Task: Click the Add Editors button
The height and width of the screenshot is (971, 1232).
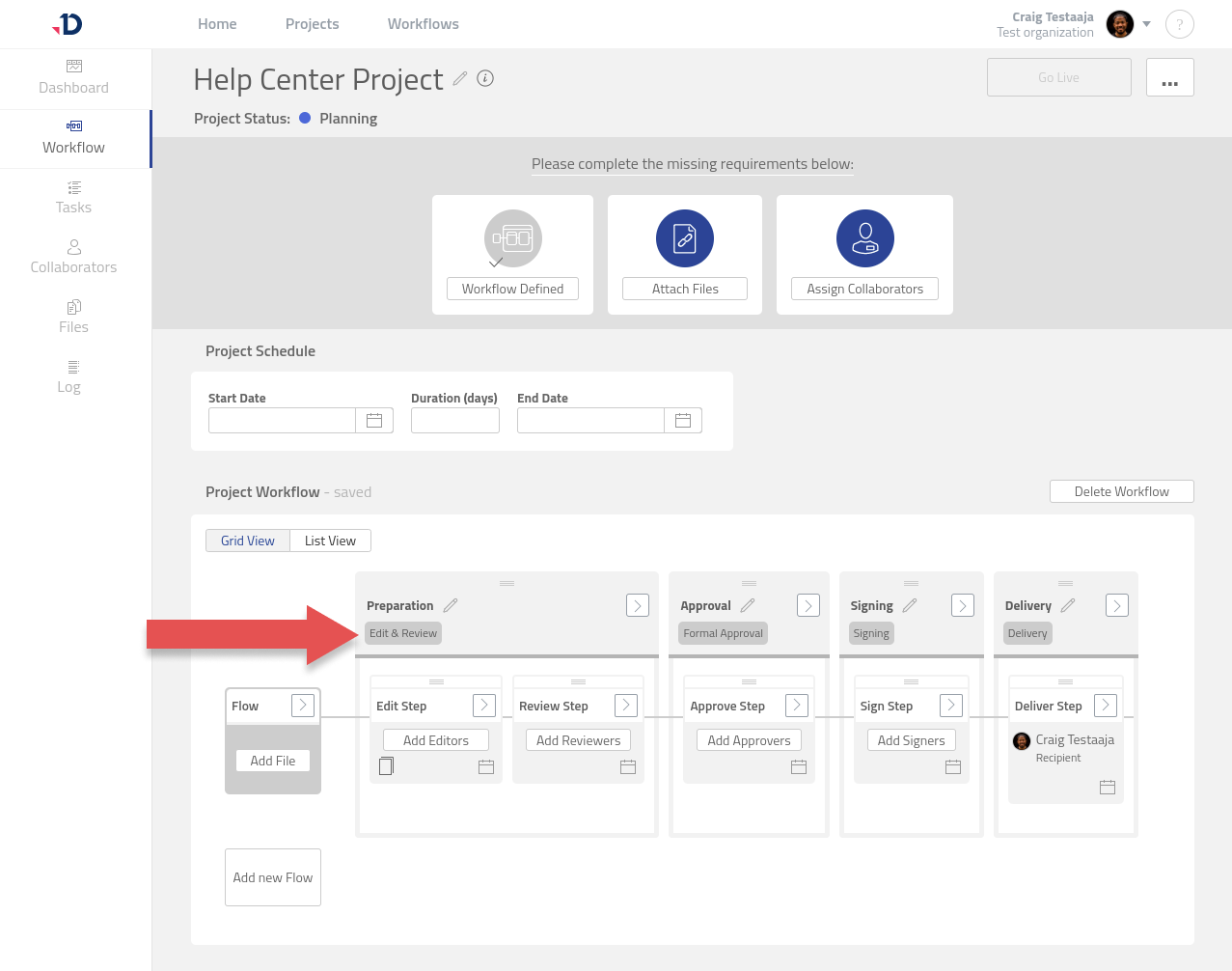Action: (x=435, y=740)
